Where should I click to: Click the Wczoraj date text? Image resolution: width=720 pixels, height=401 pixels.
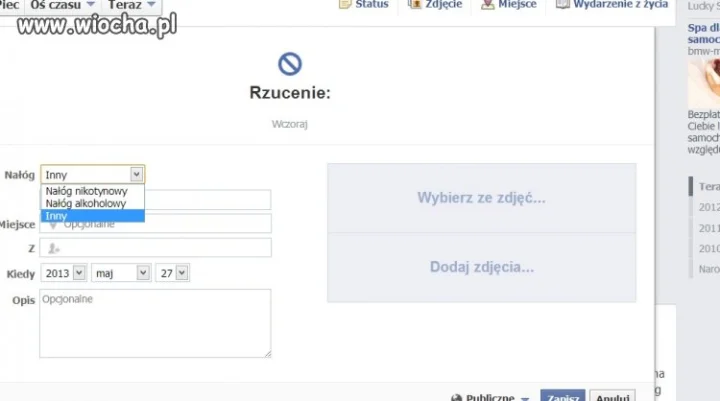click(x=289, y=124)
